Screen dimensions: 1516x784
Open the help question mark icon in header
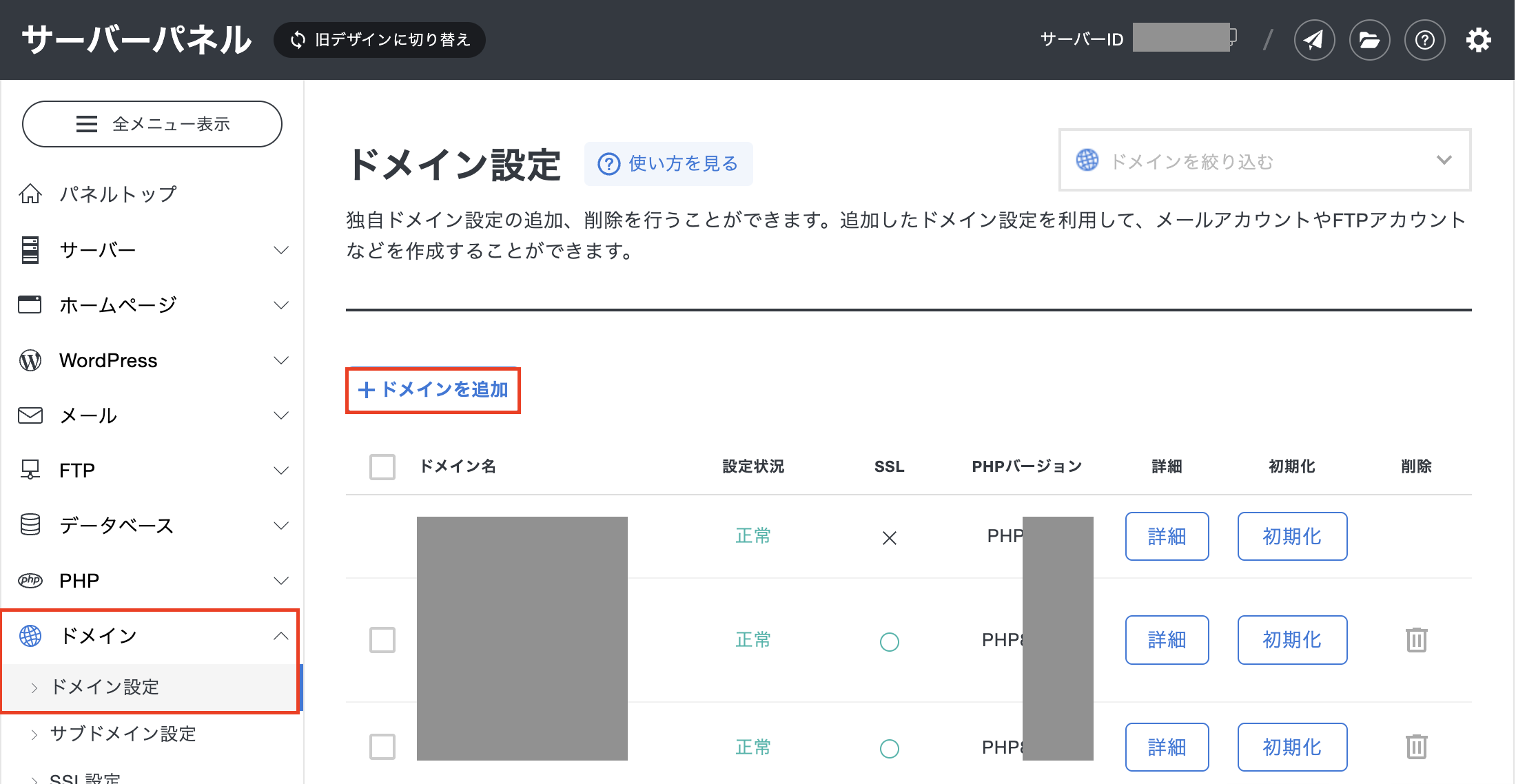[1424, 40]
